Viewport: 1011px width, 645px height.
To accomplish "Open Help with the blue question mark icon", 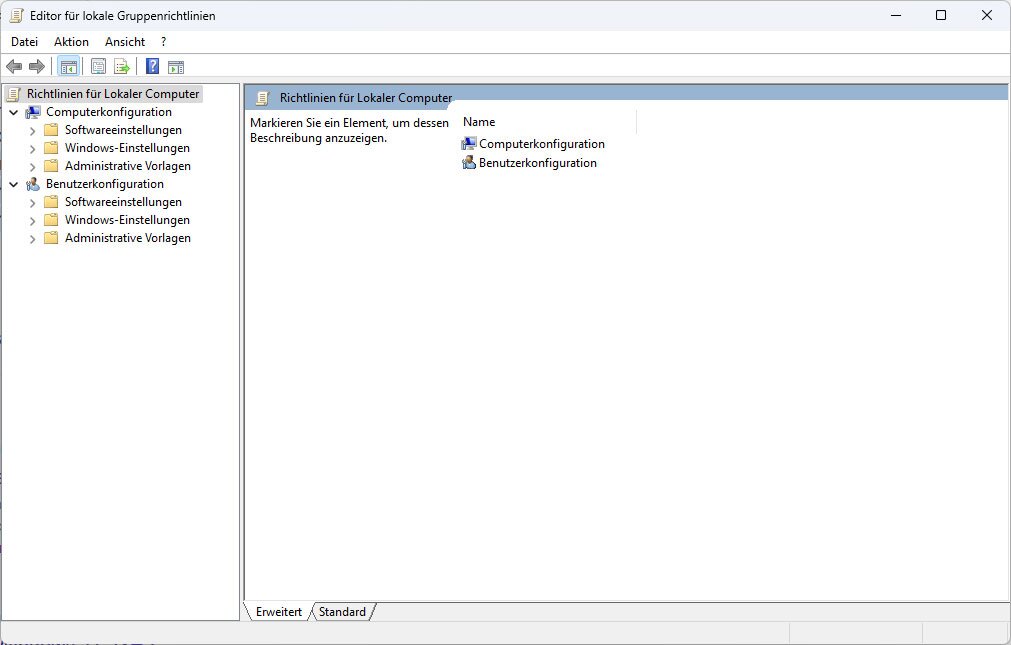I will pos(152,67).
